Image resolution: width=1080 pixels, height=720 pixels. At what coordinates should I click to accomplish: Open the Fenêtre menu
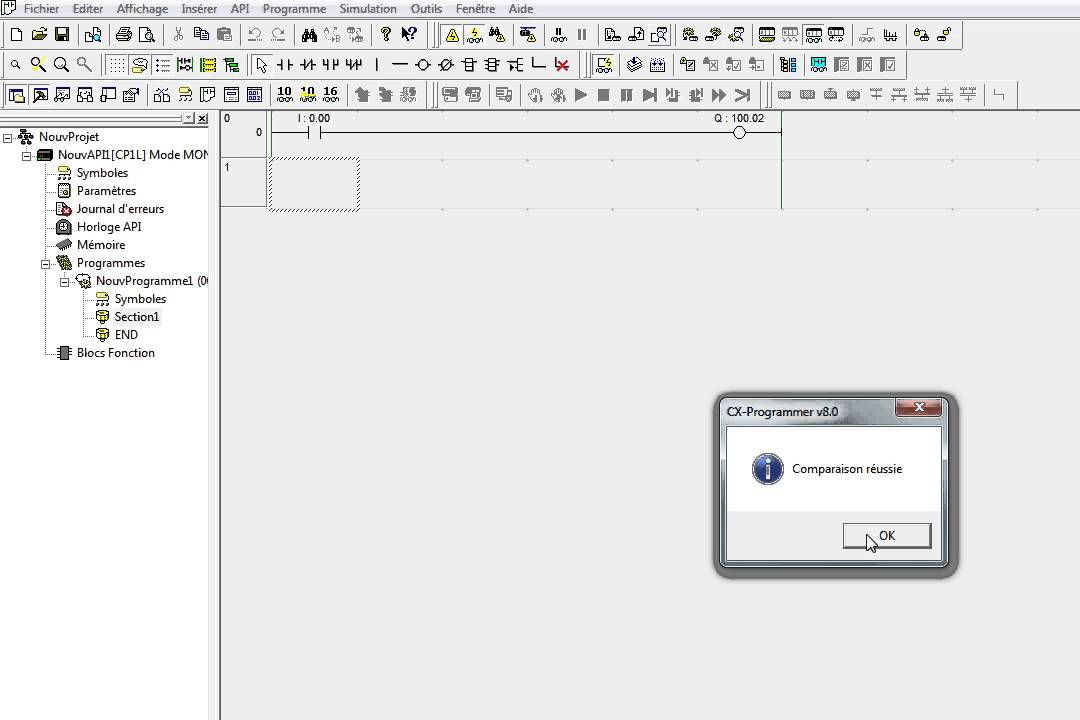(x=475, y=9)
